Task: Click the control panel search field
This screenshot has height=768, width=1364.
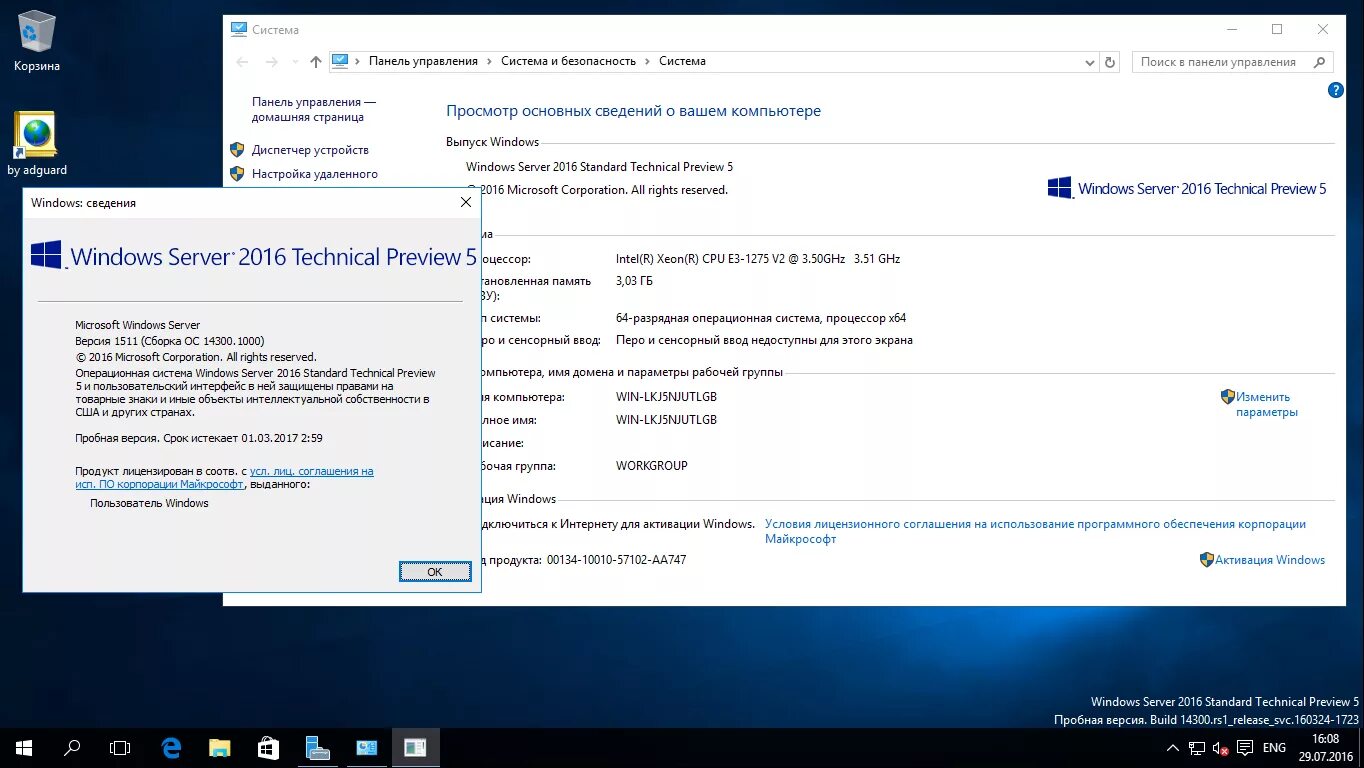Action: click(x=1233, y=62)
